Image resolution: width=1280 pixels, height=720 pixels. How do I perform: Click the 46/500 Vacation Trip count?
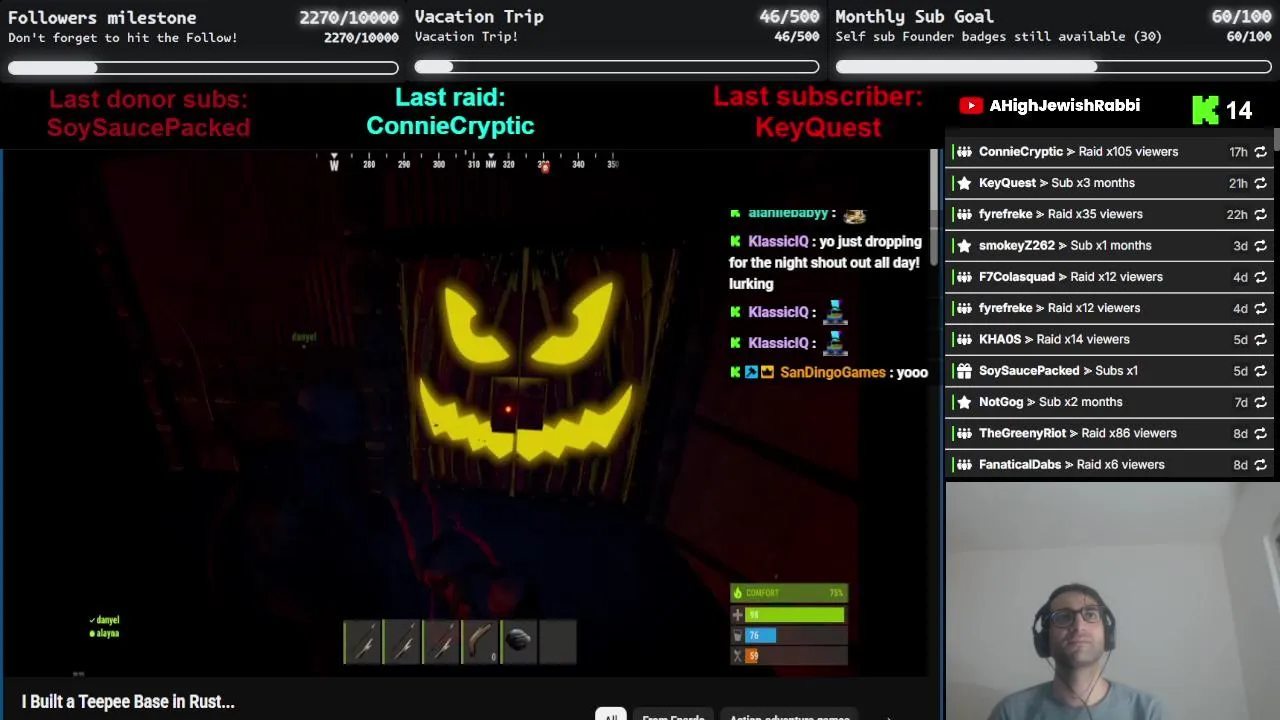[789, 17]
